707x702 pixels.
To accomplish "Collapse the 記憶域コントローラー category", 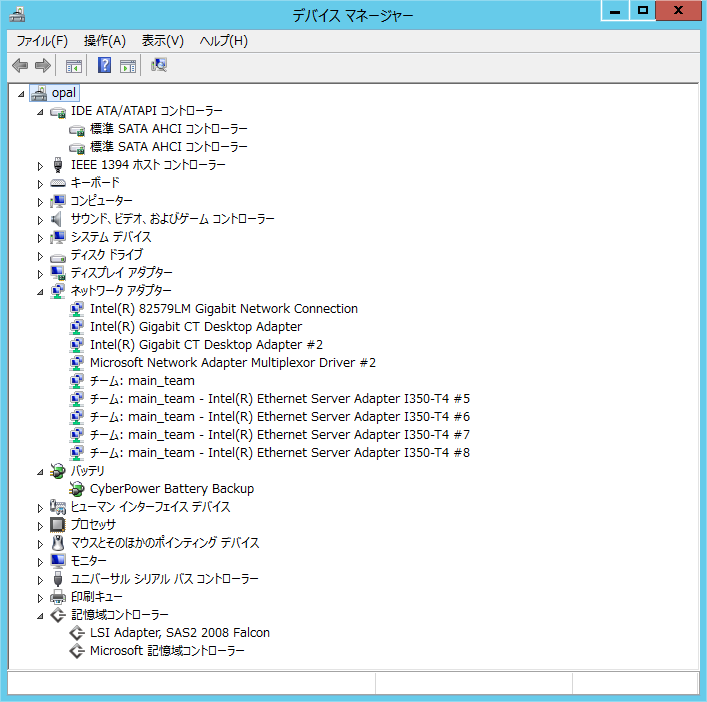I will (x=40, y=616).
